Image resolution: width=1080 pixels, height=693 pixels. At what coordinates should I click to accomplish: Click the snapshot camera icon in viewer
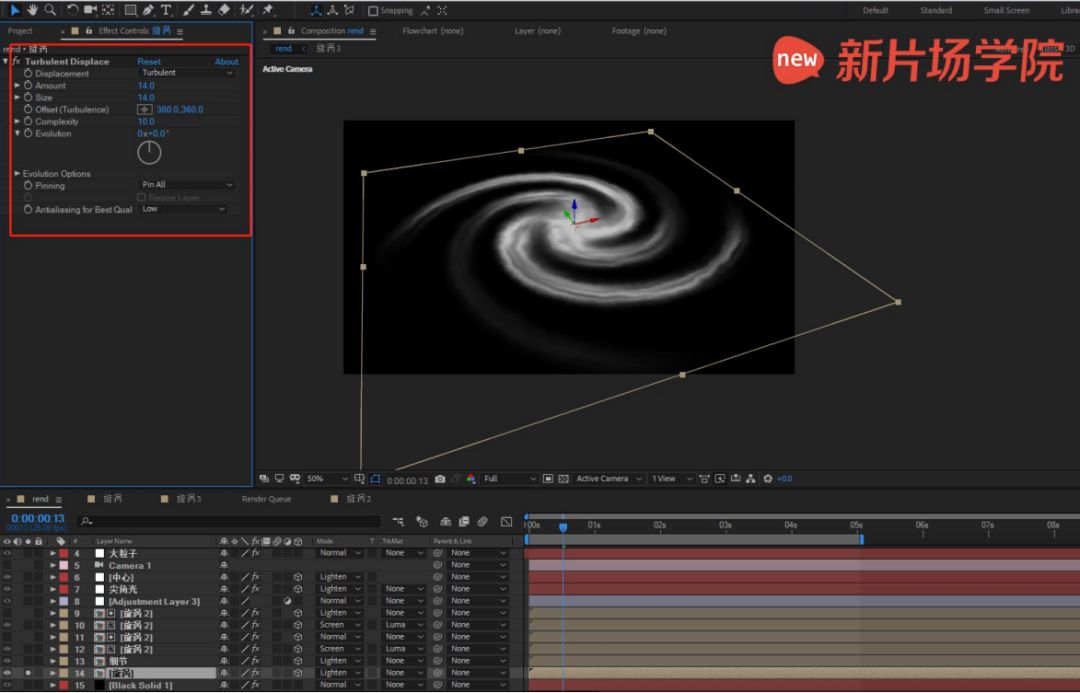440,479
